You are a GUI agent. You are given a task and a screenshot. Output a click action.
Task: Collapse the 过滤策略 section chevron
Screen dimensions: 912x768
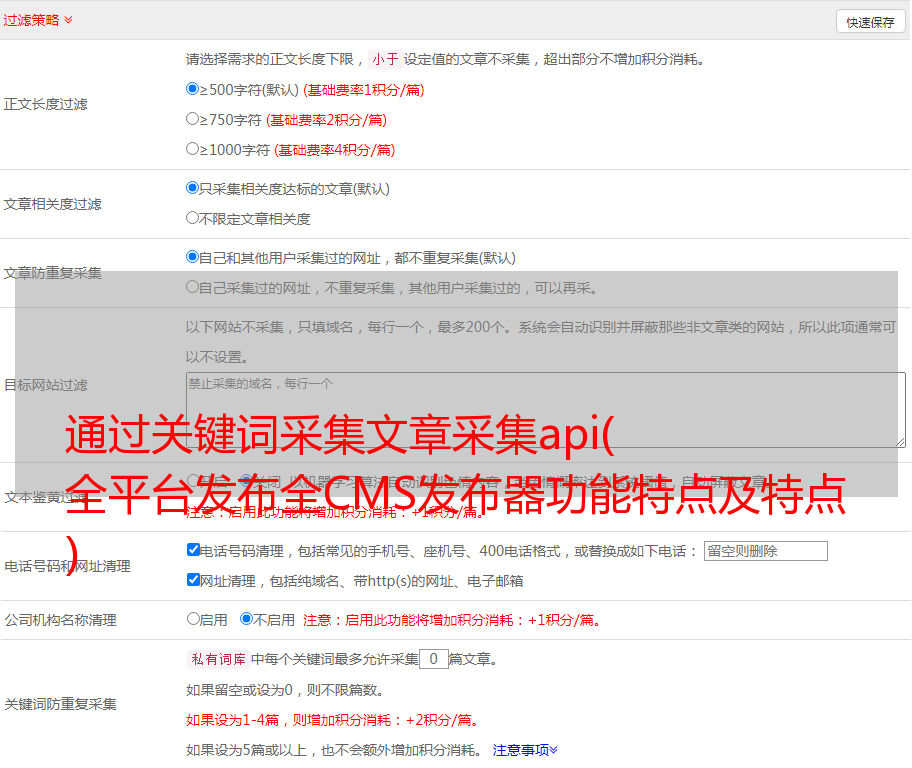(x=68, y=20)
